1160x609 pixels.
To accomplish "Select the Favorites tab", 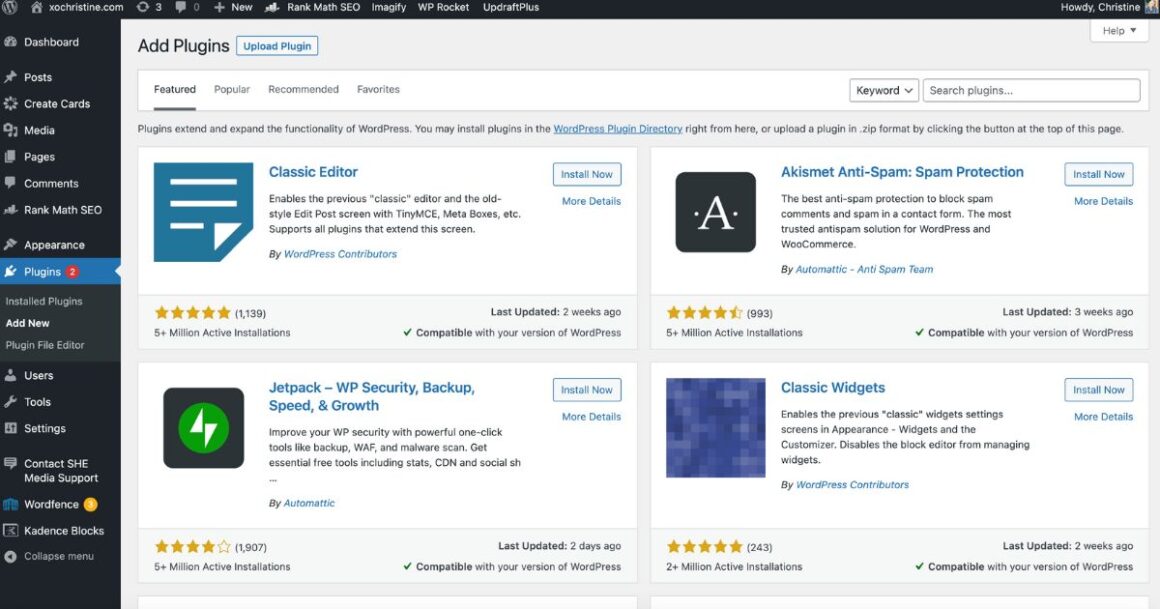I will tap(378, 90).
